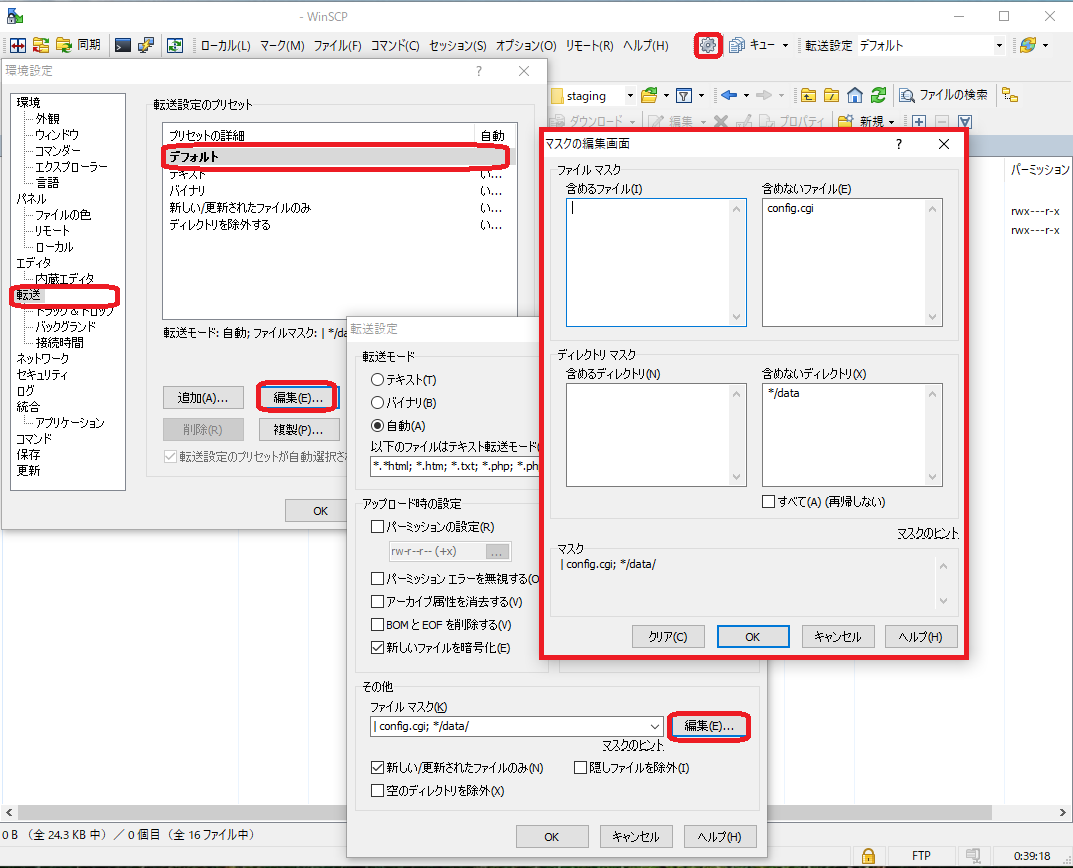Toggle アーカイブ属性を消去する checkbox

377,601
